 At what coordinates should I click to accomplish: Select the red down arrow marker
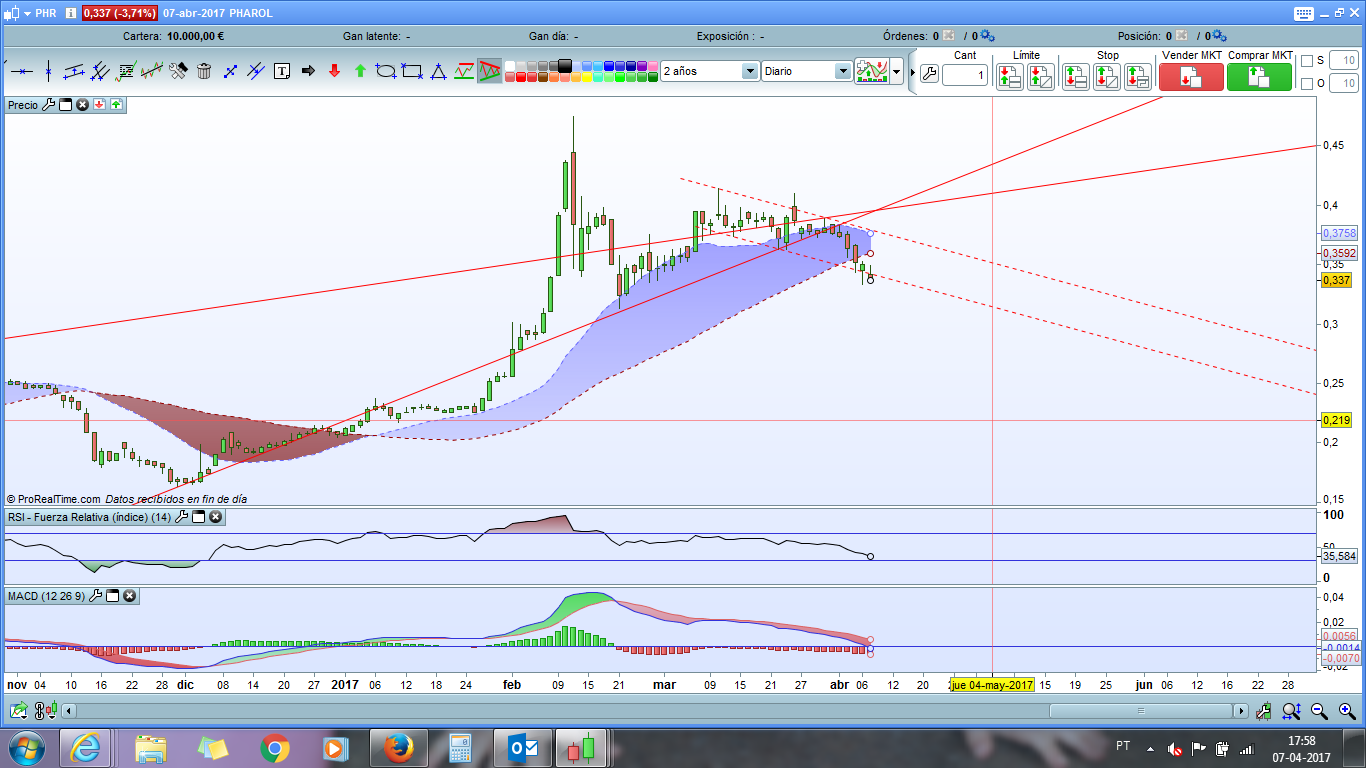[x=334, y=71]
